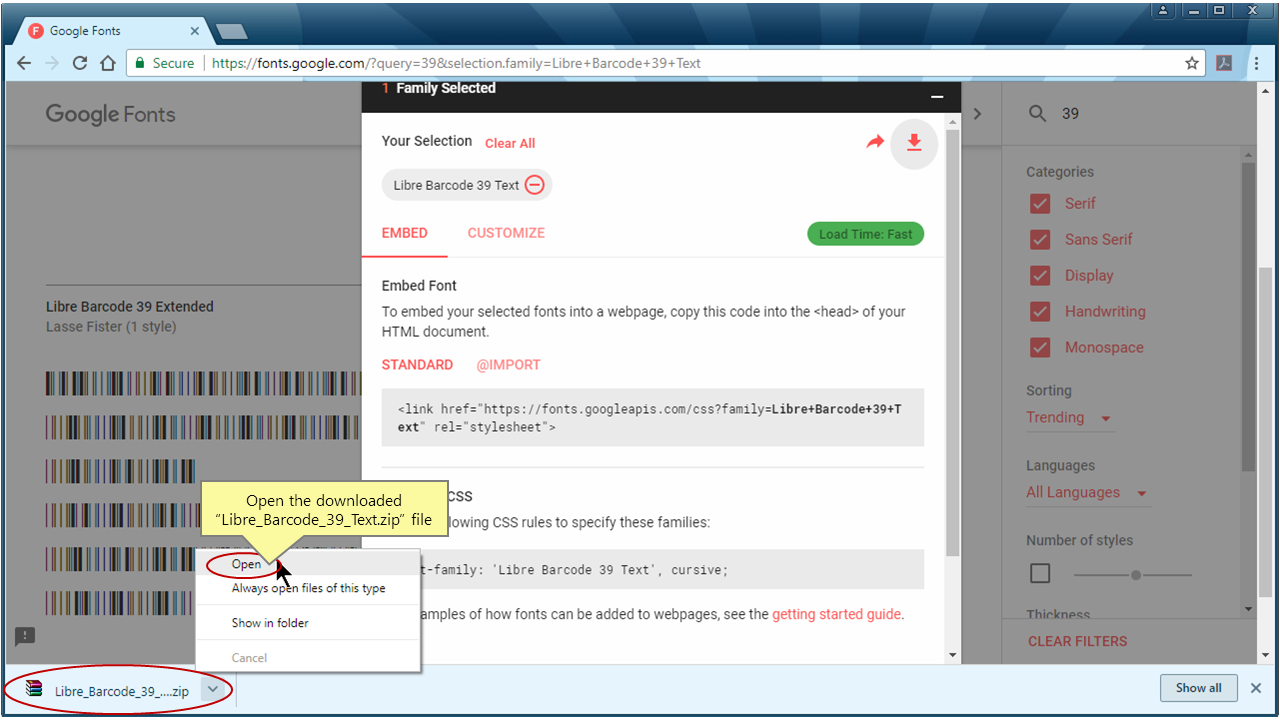Enable the Number of styles checkbox
This screenshot has width=1280, height=720.
(1040, 573)
